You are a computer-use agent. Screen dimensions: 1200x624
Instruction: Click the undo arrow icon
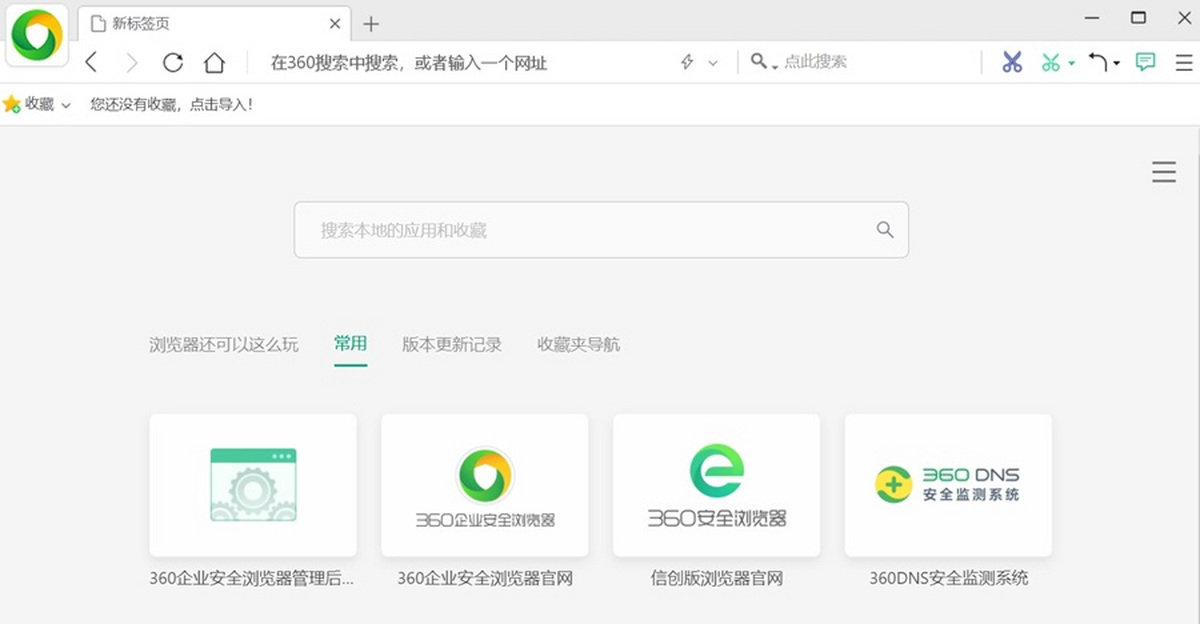click(1098, 61)
